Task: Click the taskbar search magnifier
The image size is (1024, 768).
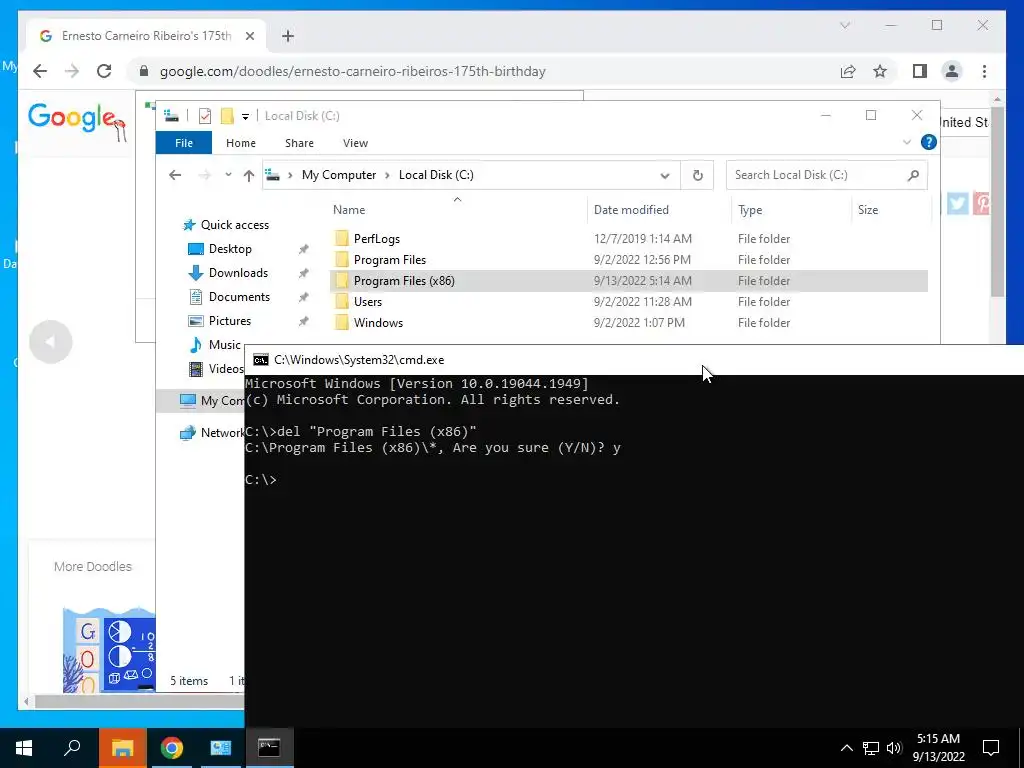Action: click(72, 748)
